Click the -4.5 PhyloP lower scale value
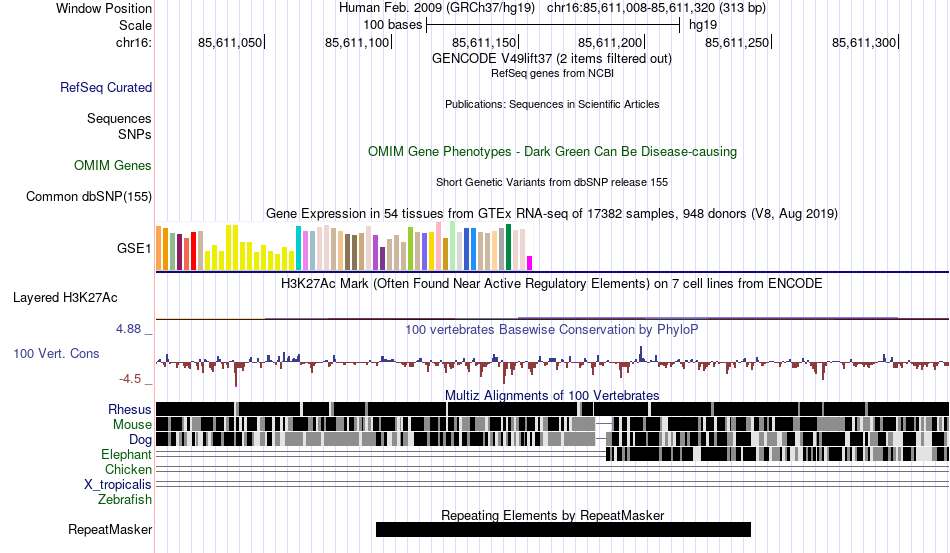This screenshot has height=553, width=950. pyautogui.click(x=130, y=379)
